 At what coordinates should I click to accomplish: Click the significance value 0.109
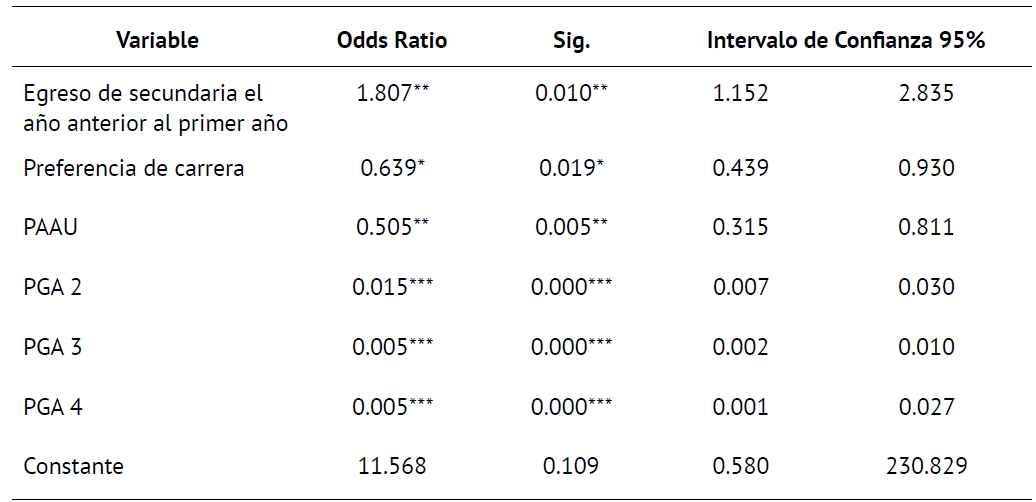coord(571,466)
